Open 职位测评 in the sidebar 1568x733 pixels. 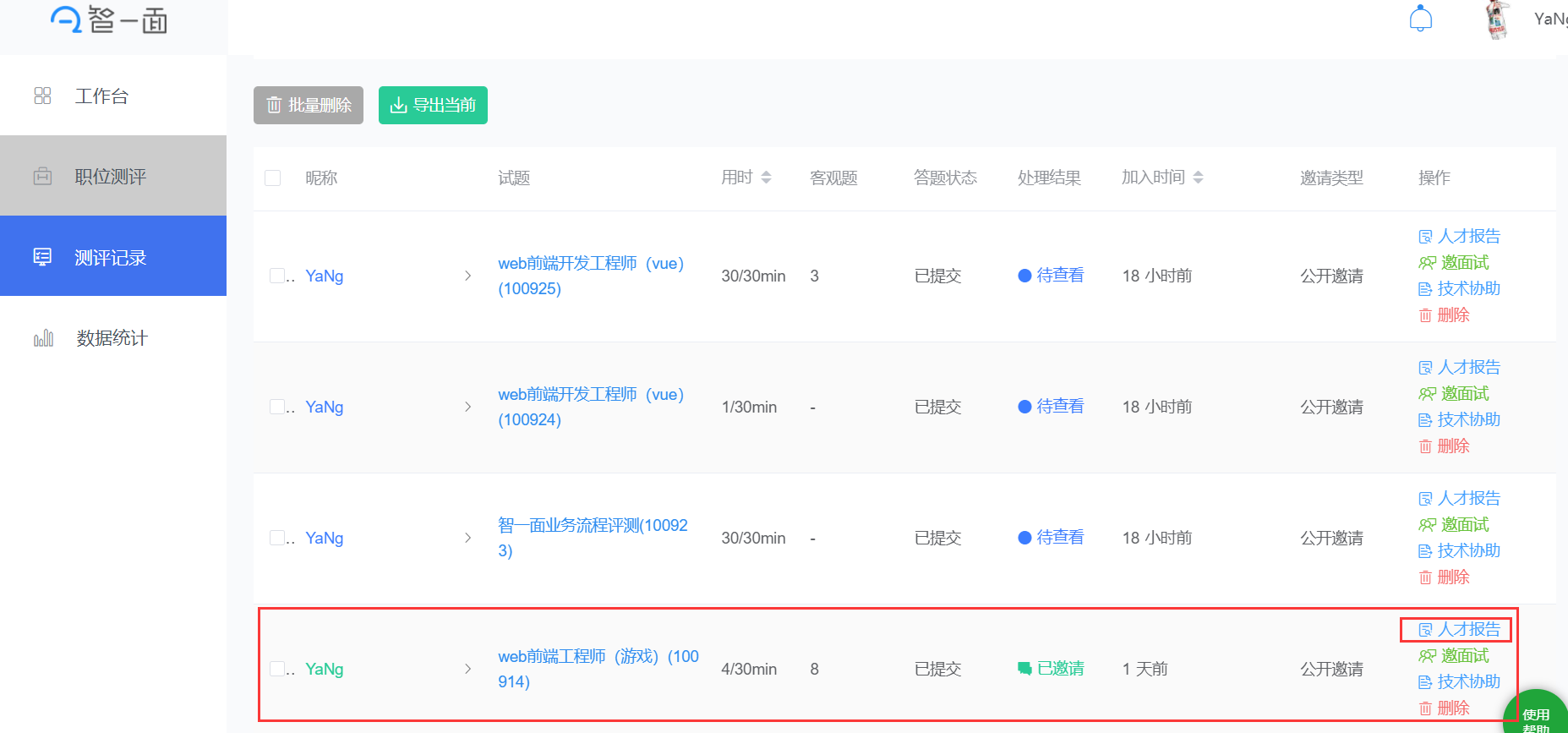click(113, 176)
